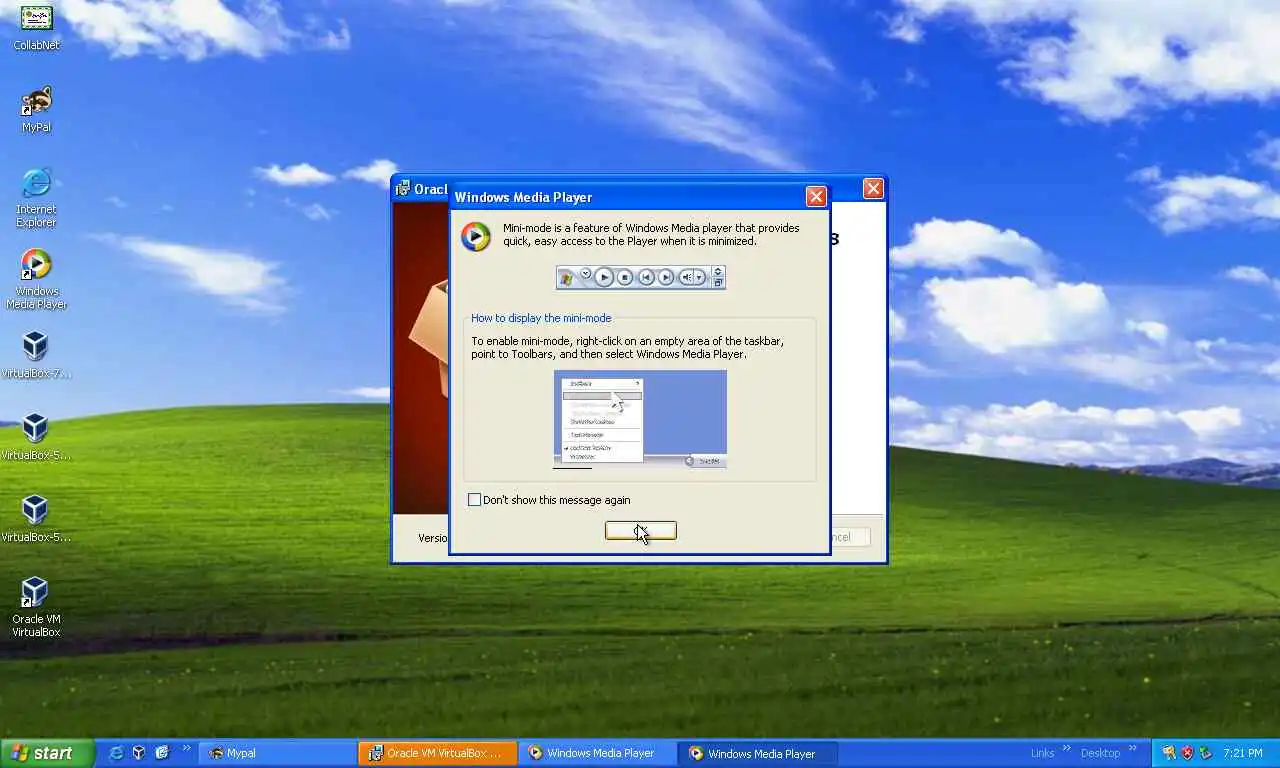1280x768 pixels.
Task: Click the Desktop toolbar label on the taskbar
Action: pyautogui.click(x=1100, y=753)
